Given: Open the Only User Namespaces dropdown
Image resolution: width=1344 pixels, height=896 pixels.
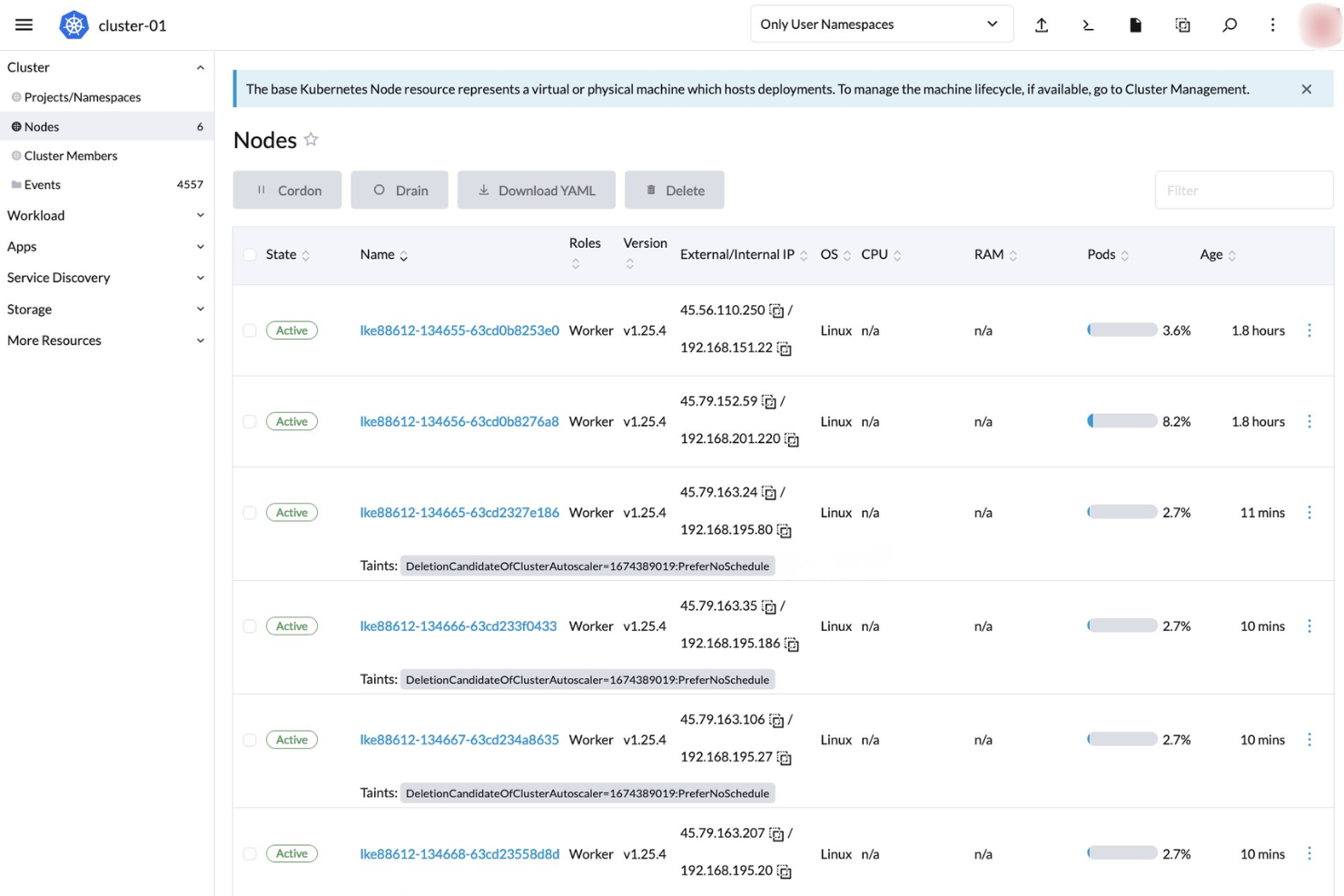Looking at the screenshot, I should tap(880, 23).
